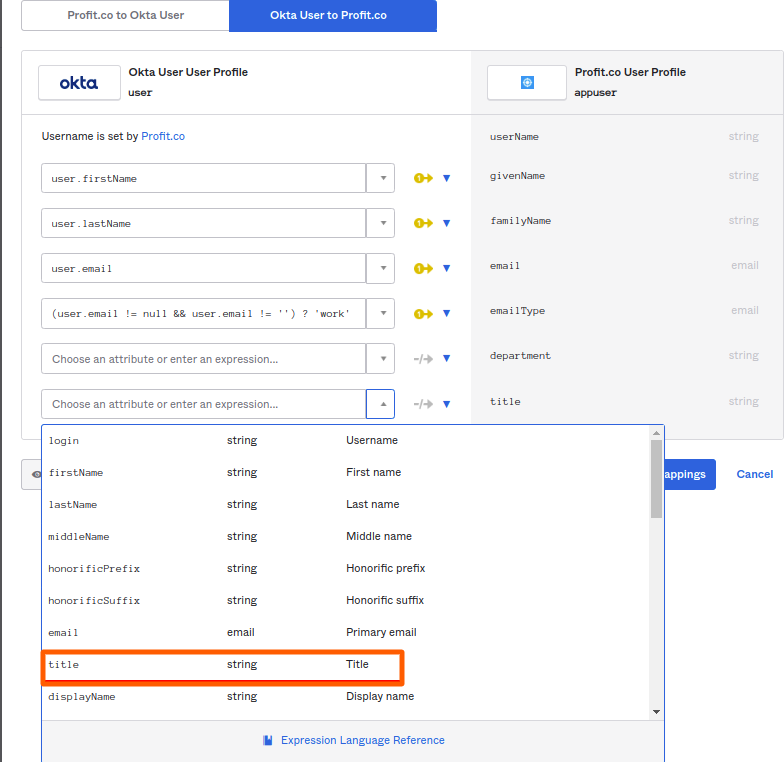Screen dimensions: 784x762
Task: Collapse the open title attribute dropdown
Action: point(381,404)
